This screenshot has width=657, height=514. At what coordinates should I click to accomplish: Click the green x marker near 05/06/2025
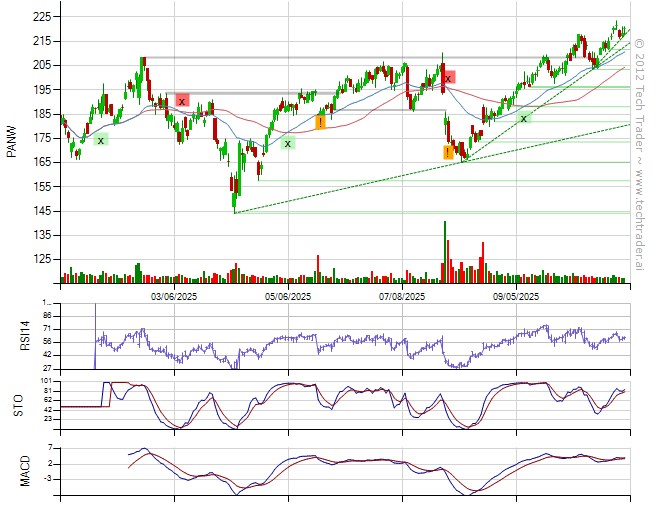[288, 143]
